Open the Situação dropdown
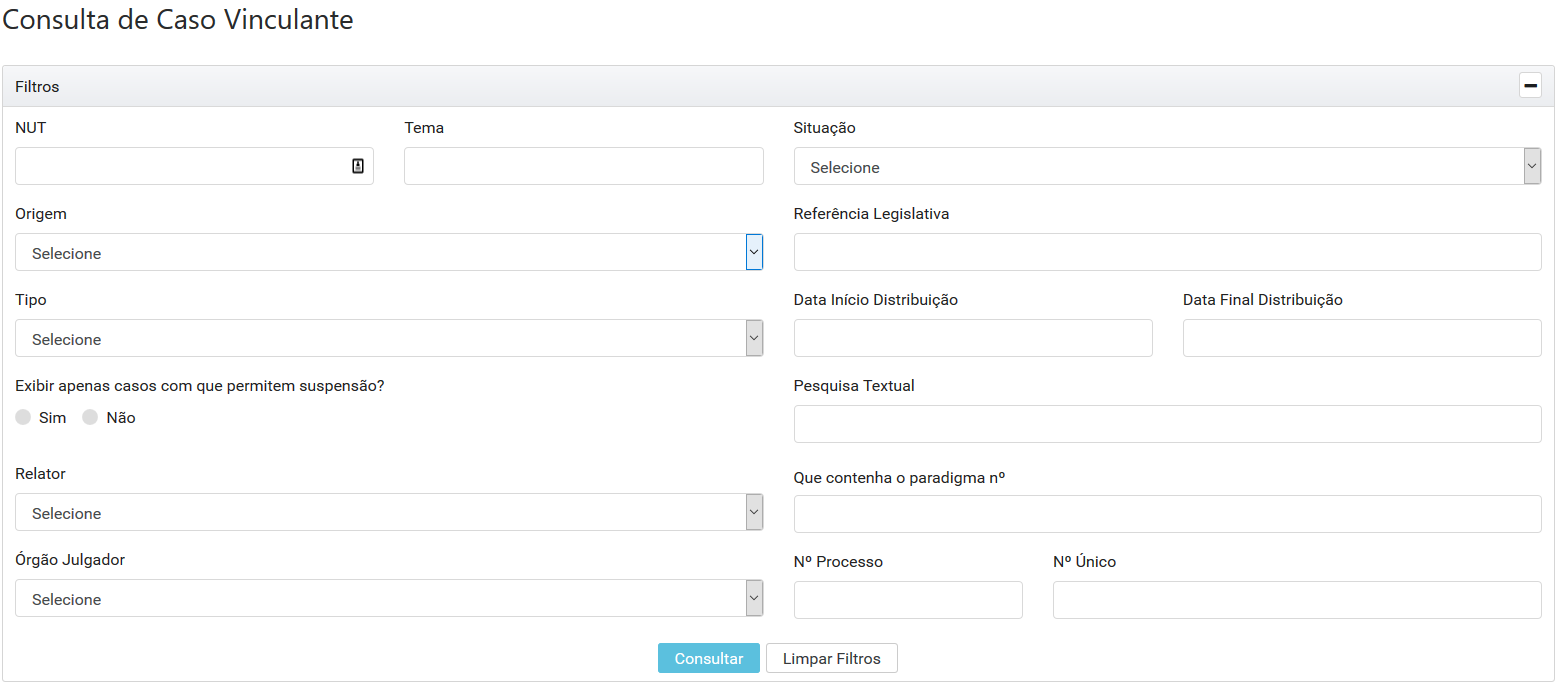The height and width of the screenshot is (688, 1565). [1167, 167]
